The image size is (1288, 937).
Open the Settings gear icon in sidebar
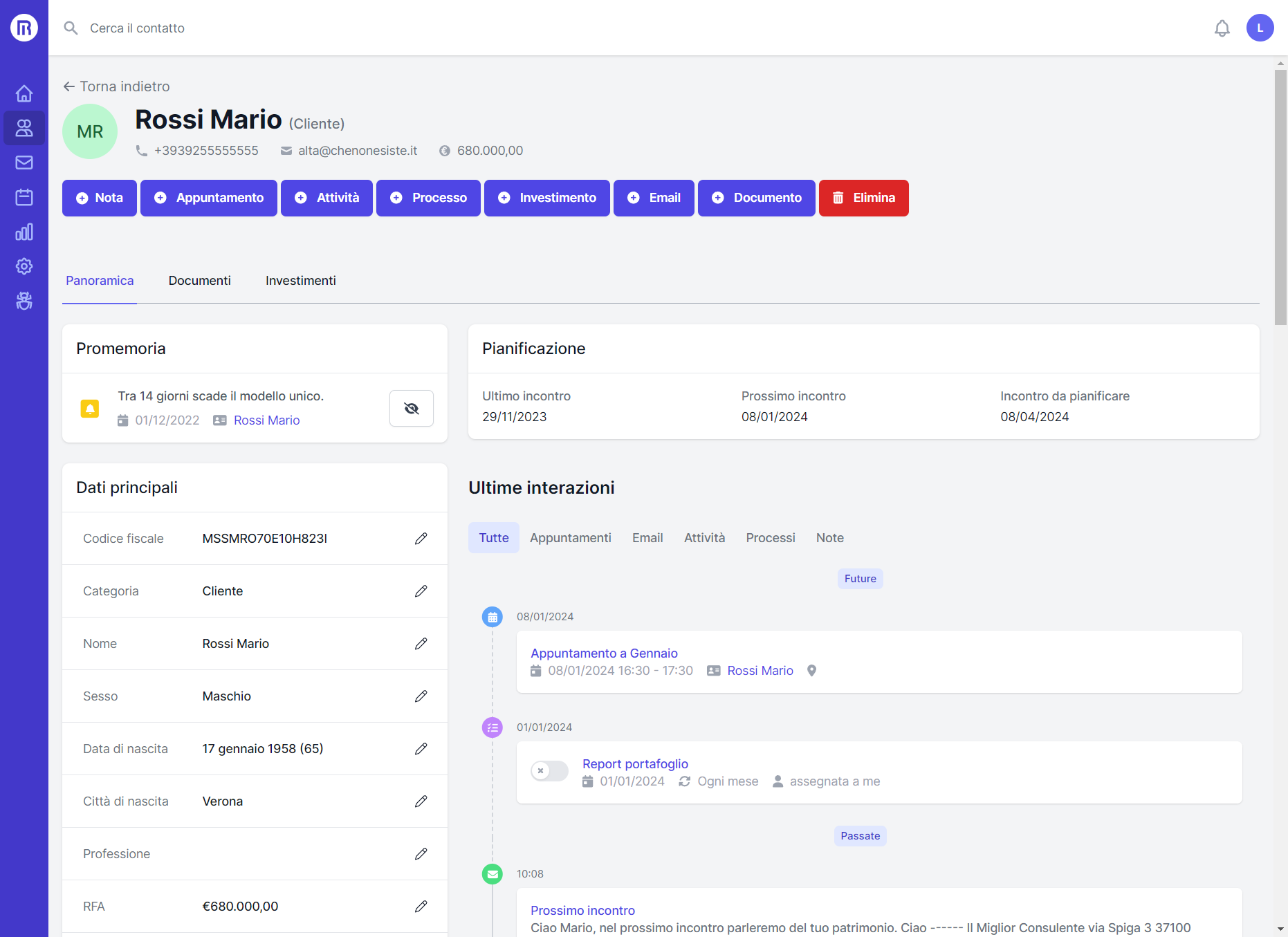pyautogui.click(x=24, y=266)
